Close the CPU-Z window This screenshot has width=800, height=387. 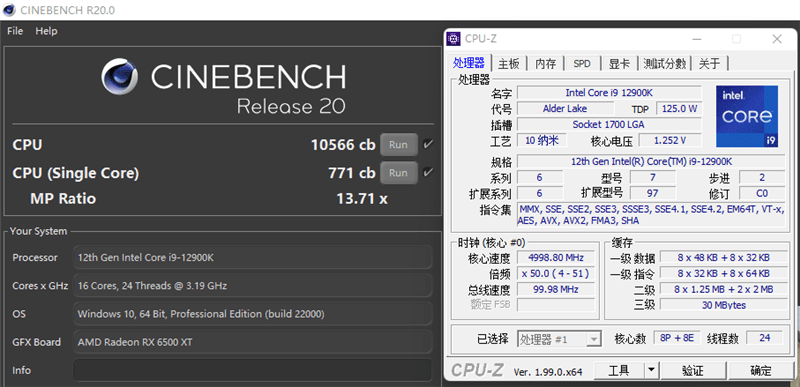click(x=777, y=39)
